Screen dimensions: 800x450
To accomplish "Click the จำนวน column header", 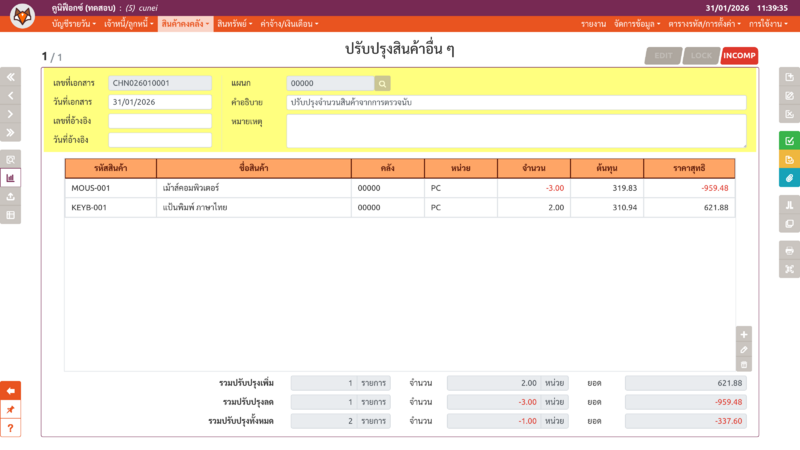I will click(x=534, y=168).
